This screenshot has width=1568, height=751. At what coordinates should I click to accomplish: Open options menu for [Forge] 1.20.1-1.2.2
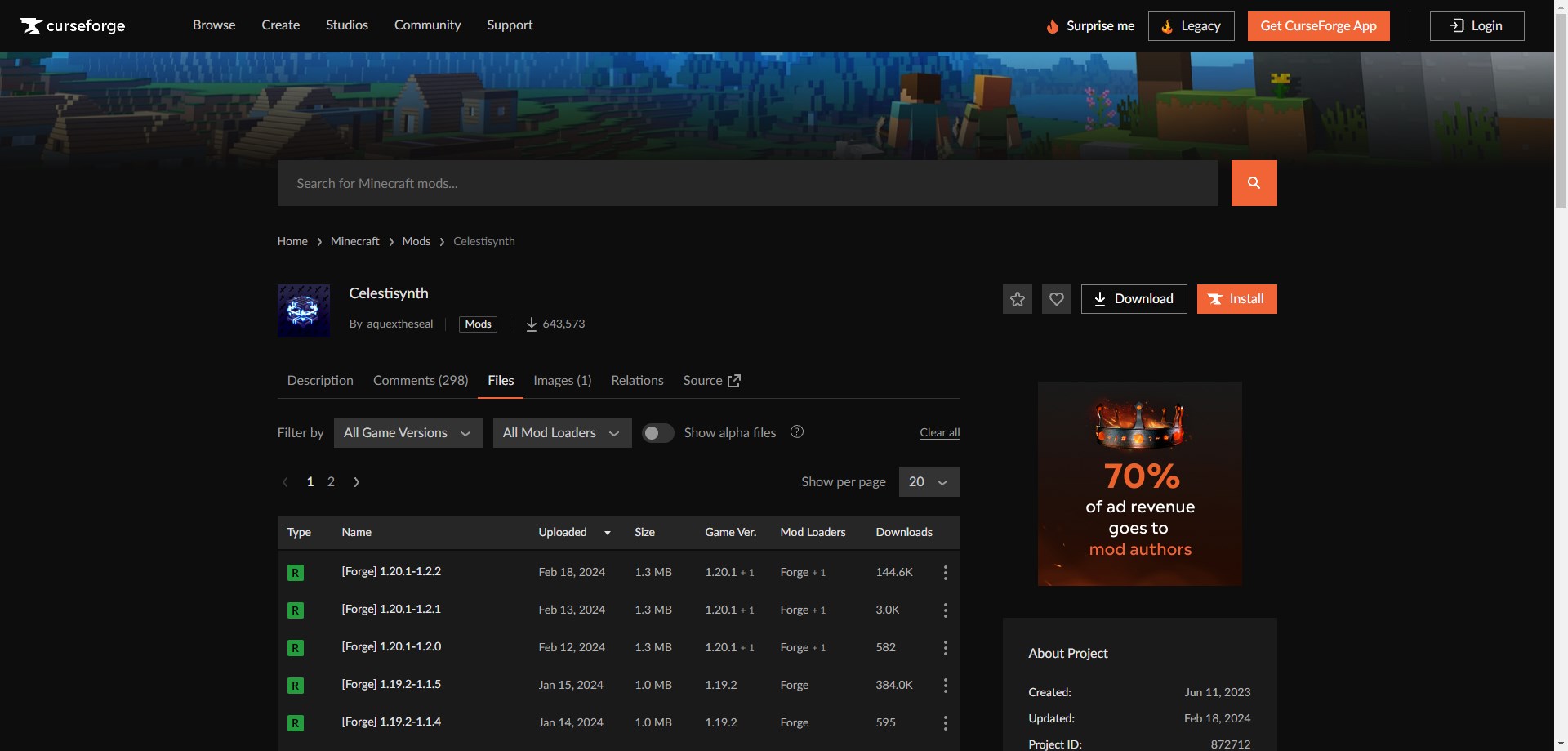click(x=945, y=573)
